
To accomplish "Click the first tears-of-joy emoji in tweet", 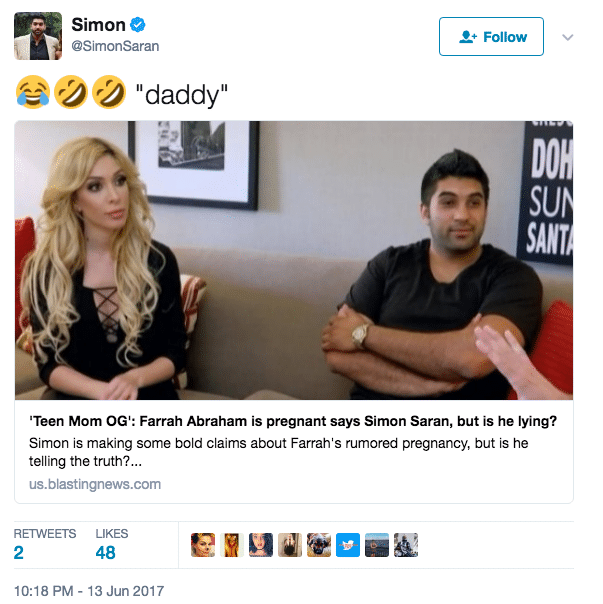I will pyautogui.click(x=33, y=92).
